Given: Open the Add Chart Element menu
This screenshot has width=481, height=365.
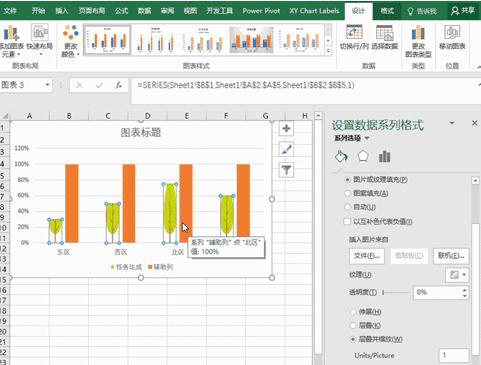Looking at the screenshot, I should pyautogui.click(x=11, y=41).
